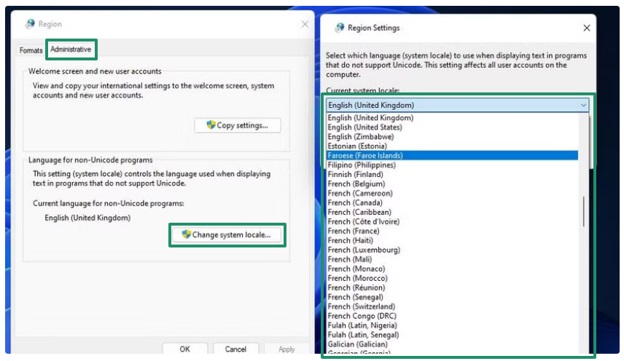Image resolution: width=624 pixels, height=361 pixels.
Task: Click the Copy settings button
Action: point(238,125)
